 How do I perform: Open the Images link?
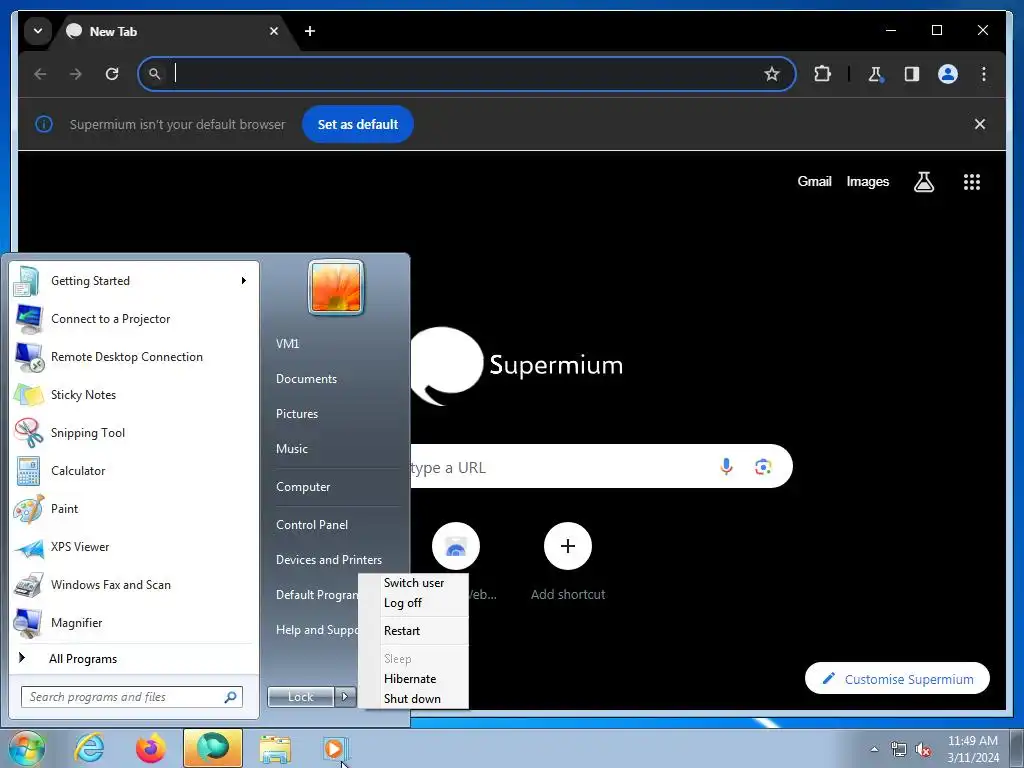(867, 182)
